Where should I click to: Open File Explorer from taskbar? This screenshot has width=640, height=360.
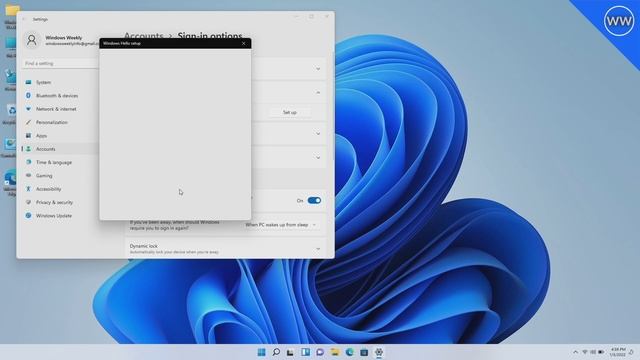pos(335,352)
